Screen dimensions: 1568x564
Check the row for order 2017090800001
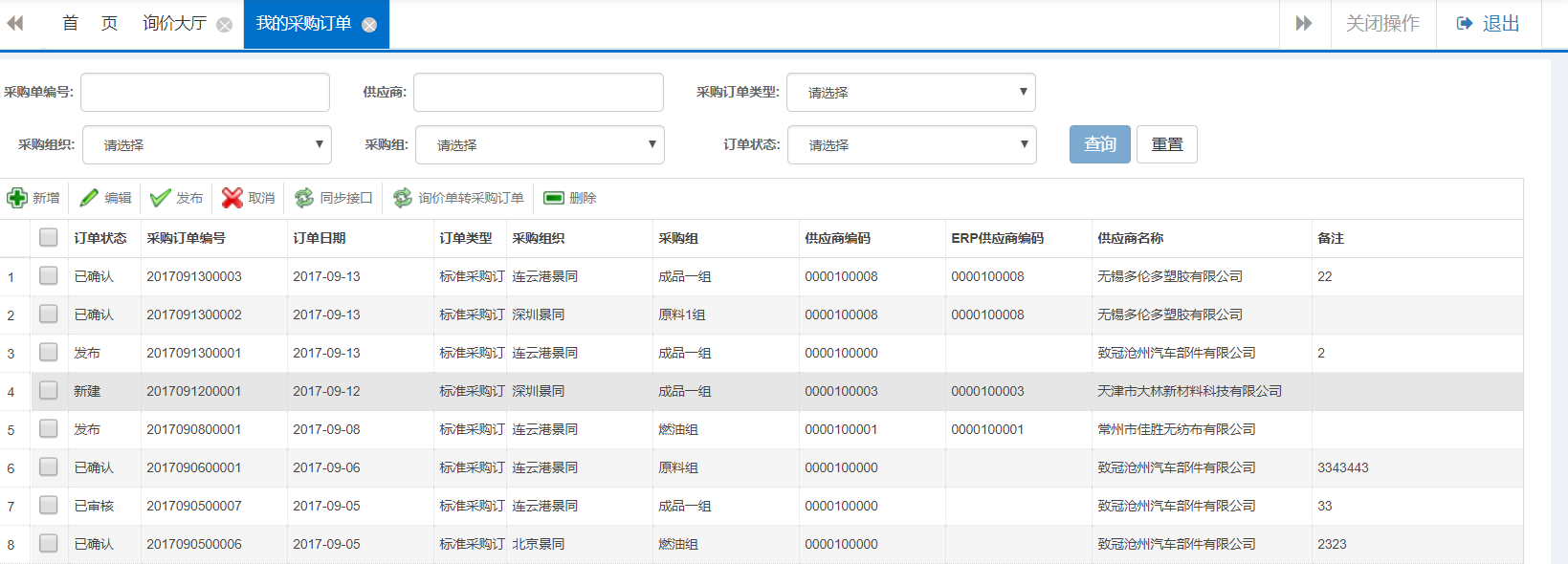click(49, 428)
